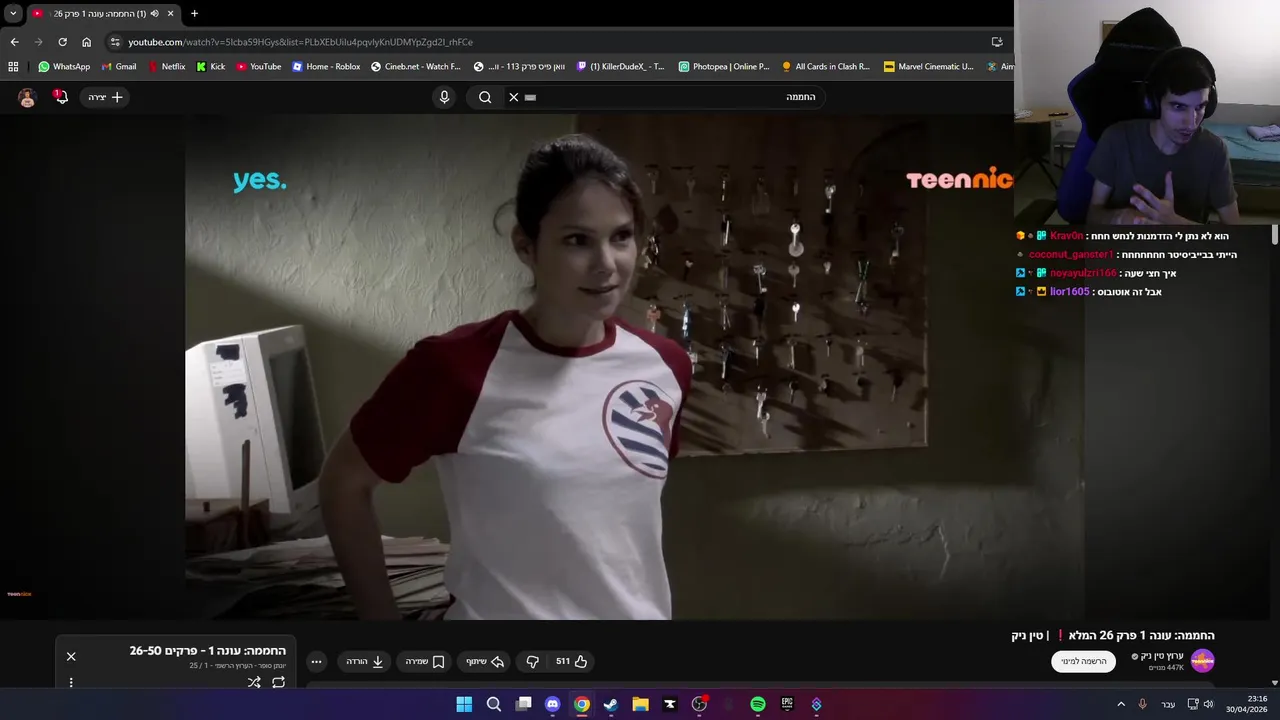The height and width of the screenshot is (720, 1280).
Task: Switch to Chrome on the taskbar
Action: [x=582, y=704]
